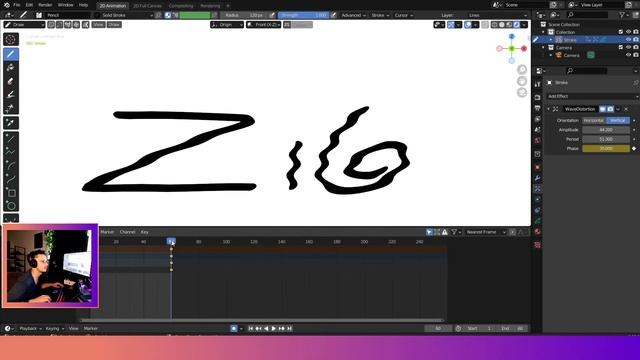Open the File menu
Viewport: 640px width, 360px height.
(x=17, y=5)
